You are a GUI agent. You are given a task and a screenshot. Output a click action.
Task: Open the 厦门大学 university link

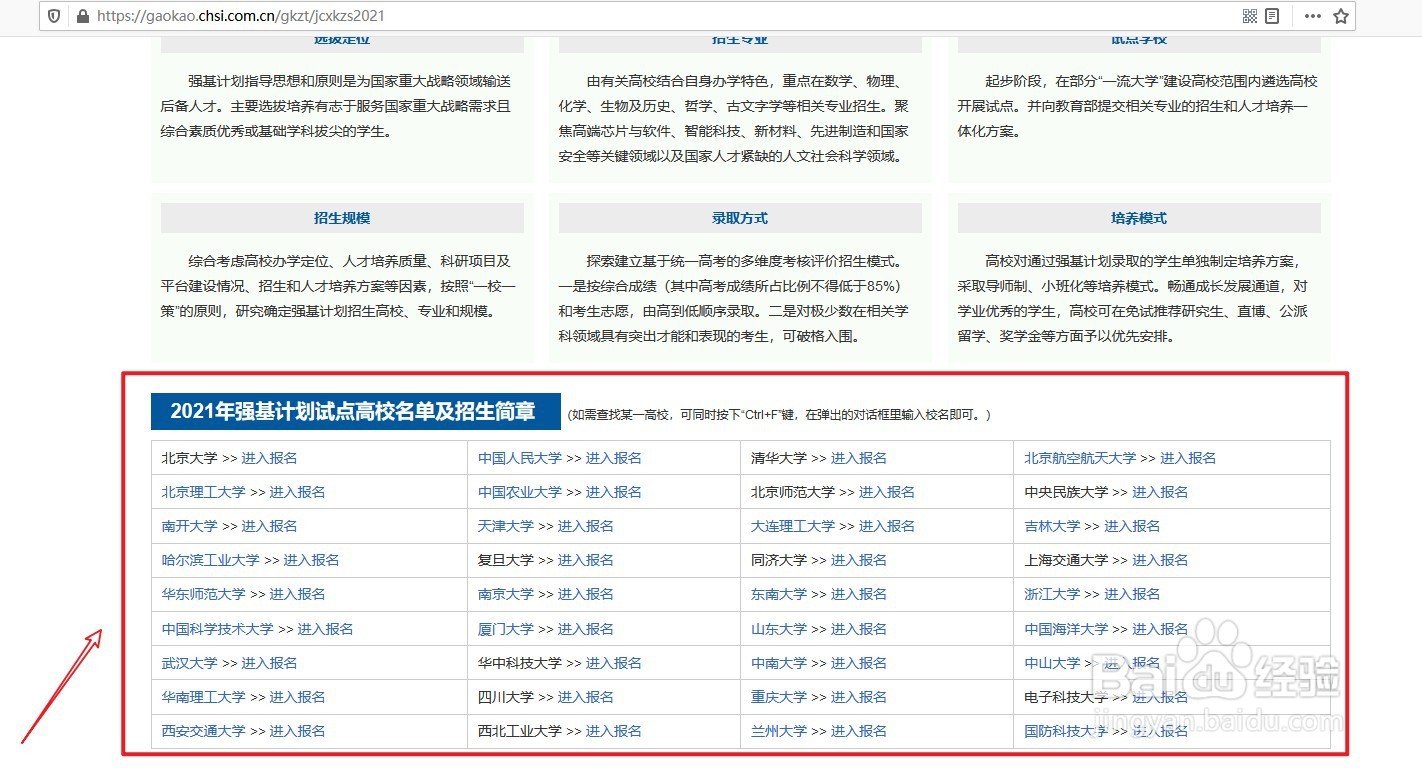[x=506, y=629]
